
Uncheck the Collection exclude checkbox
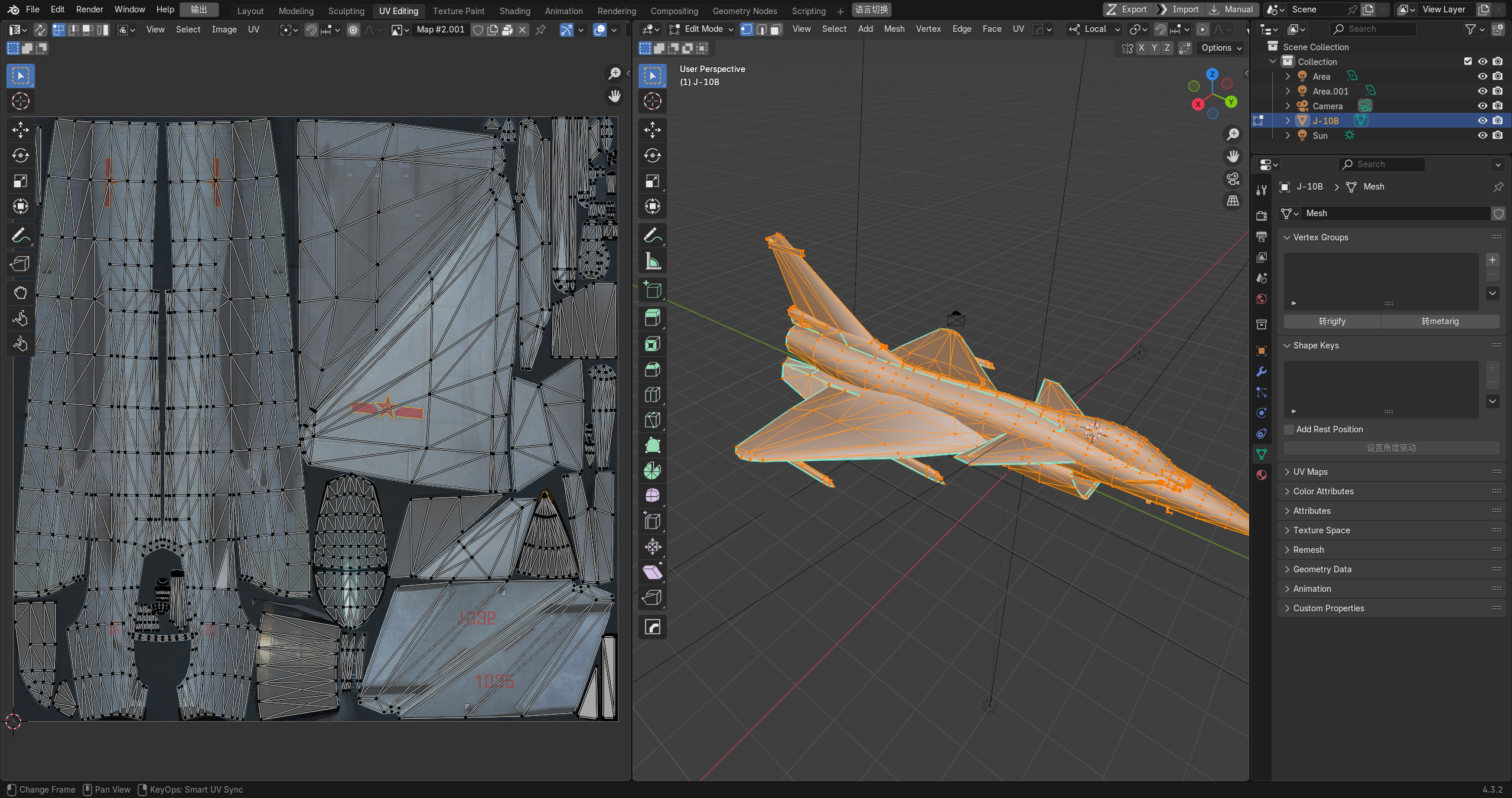coord(1468,61)
